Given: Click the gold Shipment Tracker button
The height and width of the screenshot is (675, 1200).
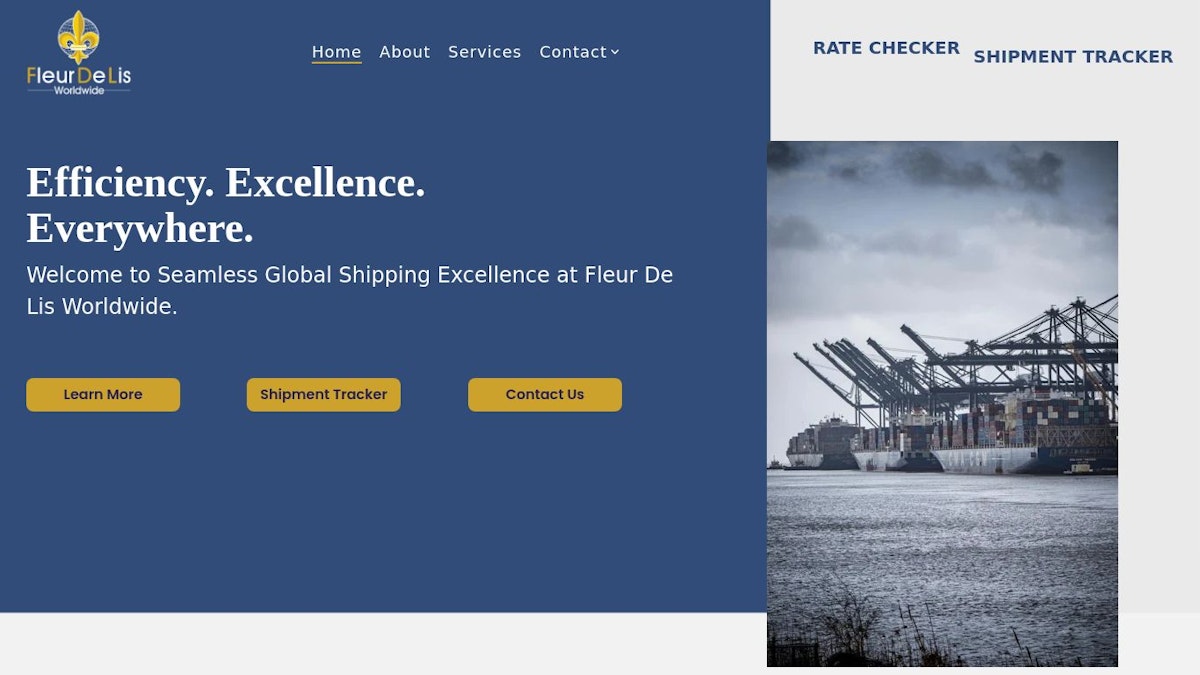Looking at the screenshot, I should [323, 394].
